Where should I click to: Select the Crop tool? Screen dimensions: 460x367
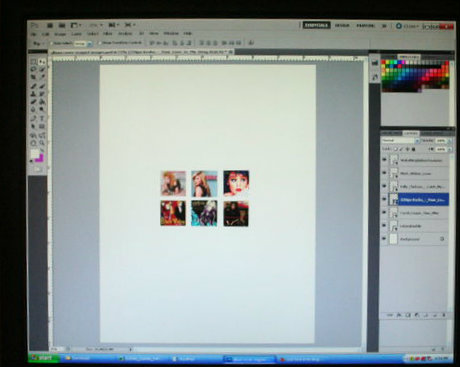(33, 77)
